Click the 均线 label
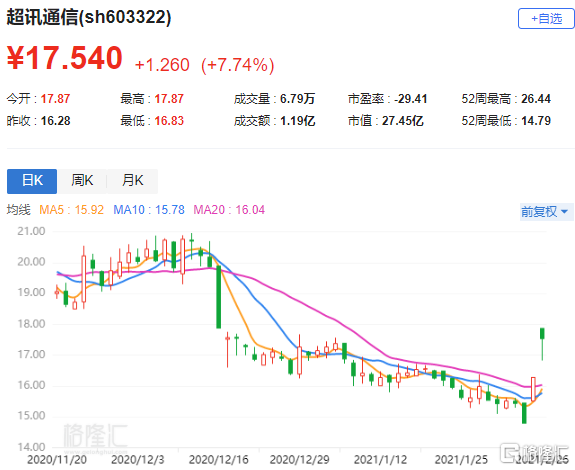The width and height of the screenshot is (575, 470). 18,210
